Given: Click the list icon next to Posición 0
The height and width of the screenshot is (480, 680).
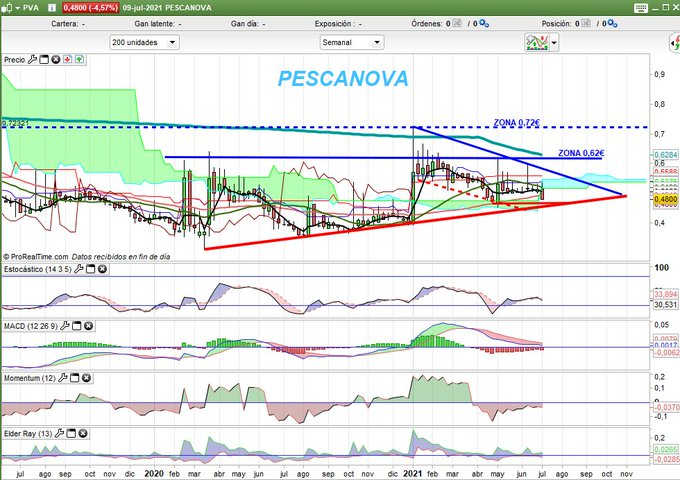Looking at the screenshot, I should pos(586,23).
